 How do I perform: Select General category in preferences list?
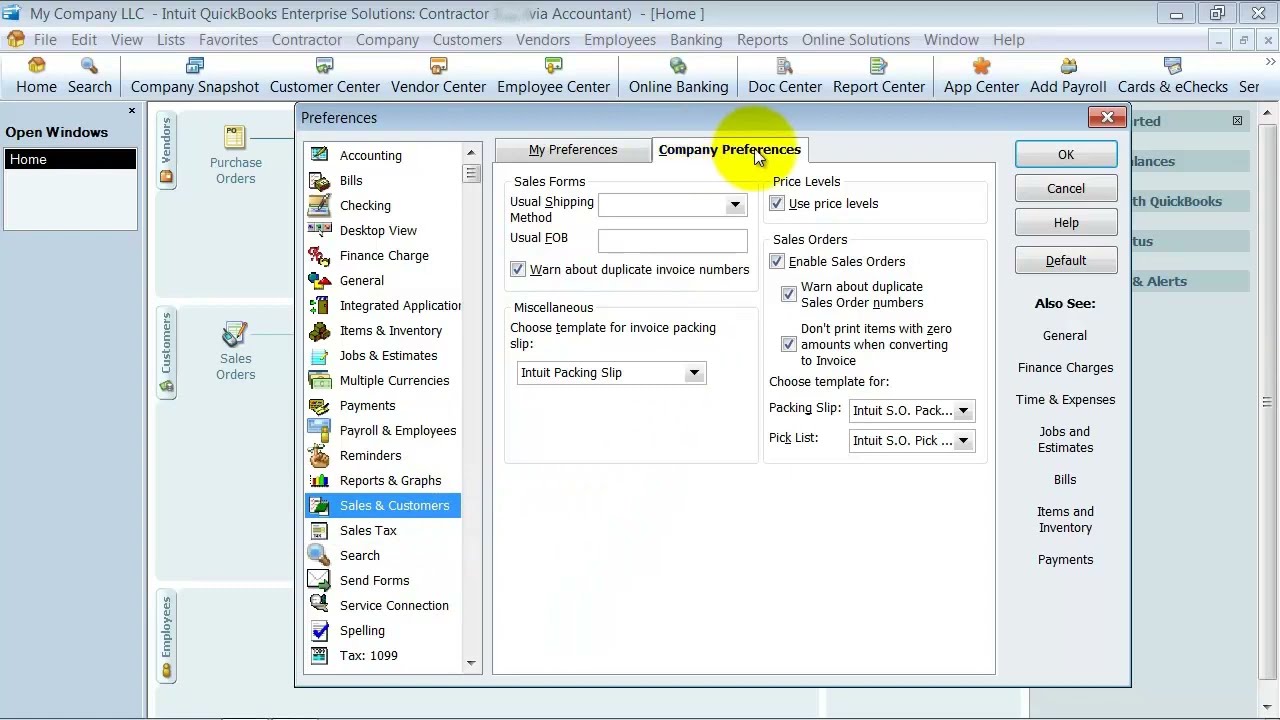point(382,280)
